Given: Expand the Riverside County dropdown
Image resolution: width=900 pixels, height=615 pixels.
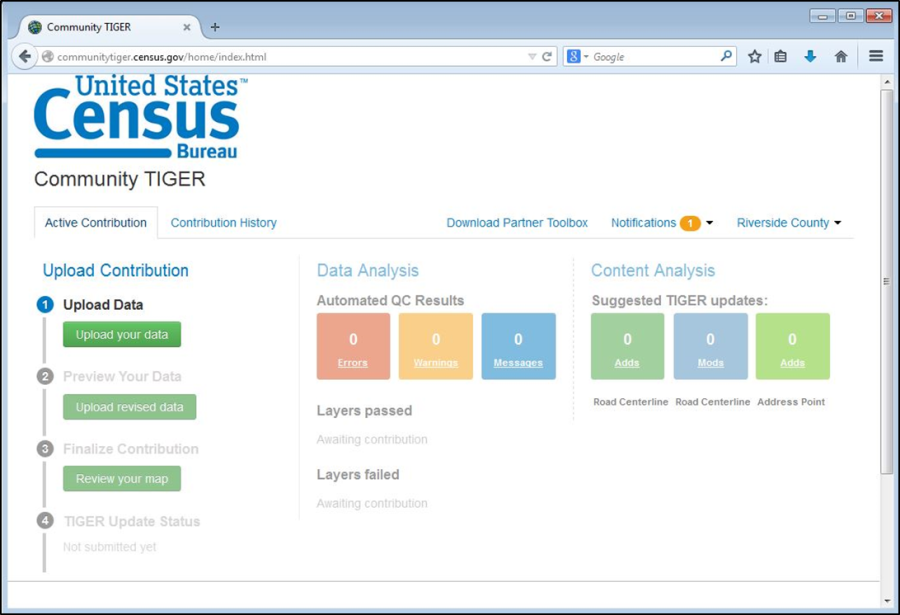Looking at the screenshot, I should (789, 223).
